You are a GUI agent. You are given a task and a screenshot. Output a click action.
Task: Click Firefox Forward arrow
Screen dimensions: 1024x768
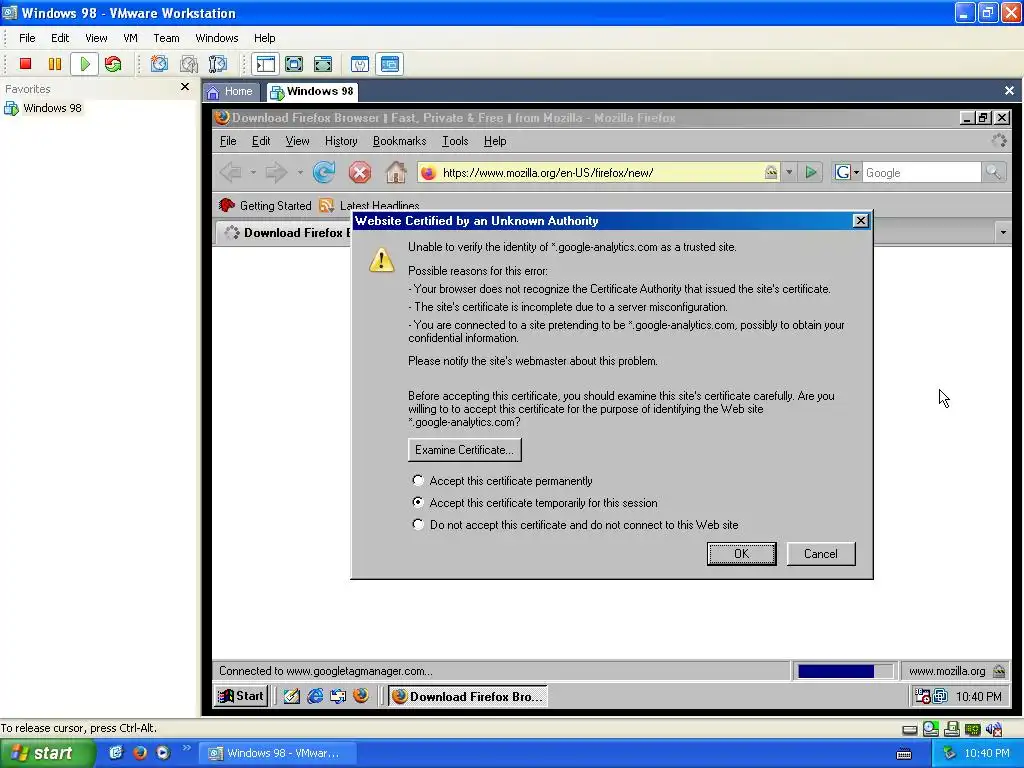(x=277, y=172)
